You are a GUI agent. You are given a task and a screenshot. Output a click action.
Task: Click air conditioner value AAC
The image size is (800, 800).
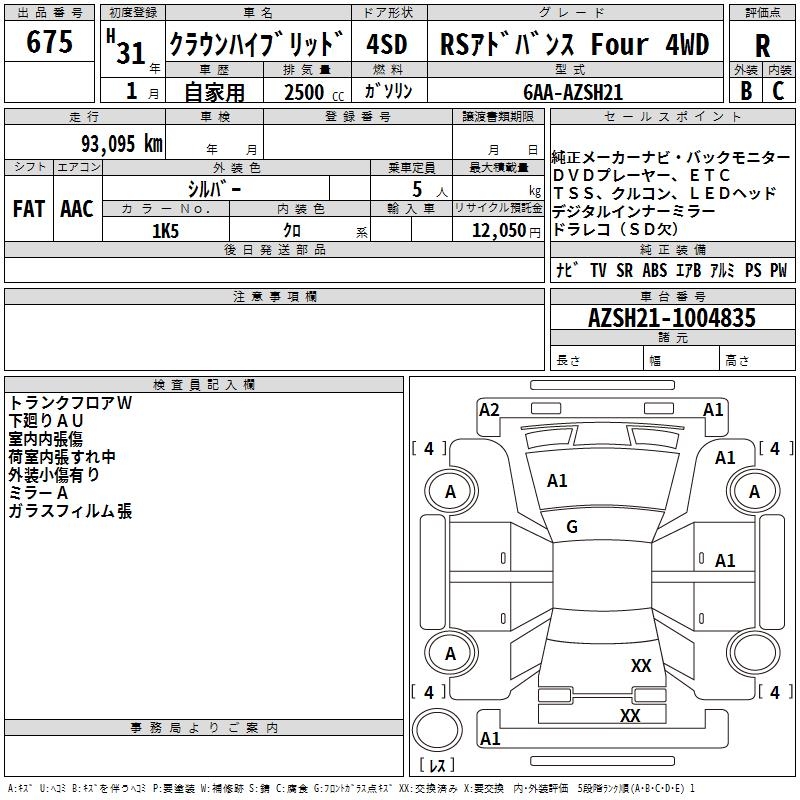[x=77, y=209]
